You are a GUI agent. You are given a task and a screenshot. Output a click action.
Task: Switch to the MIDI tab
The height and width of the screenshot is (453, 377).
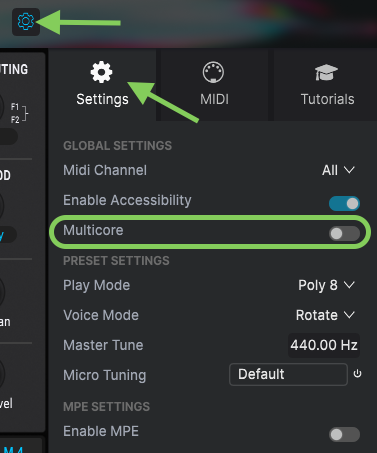[214, 85]
